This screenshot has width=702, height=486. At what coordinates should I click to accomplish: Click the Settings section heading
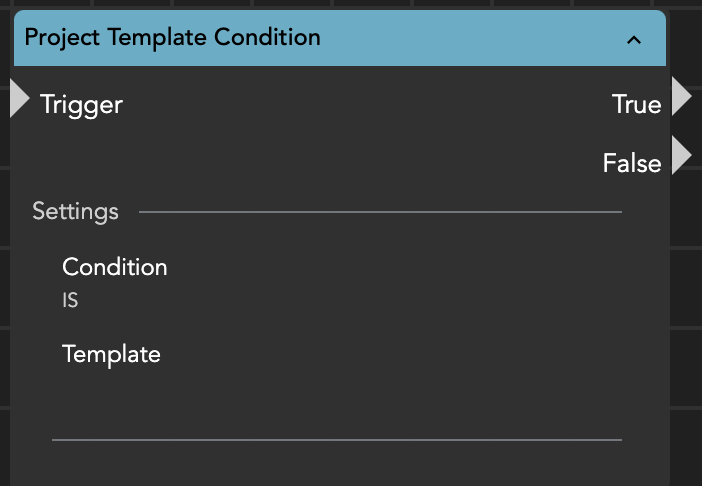point(75,211)
